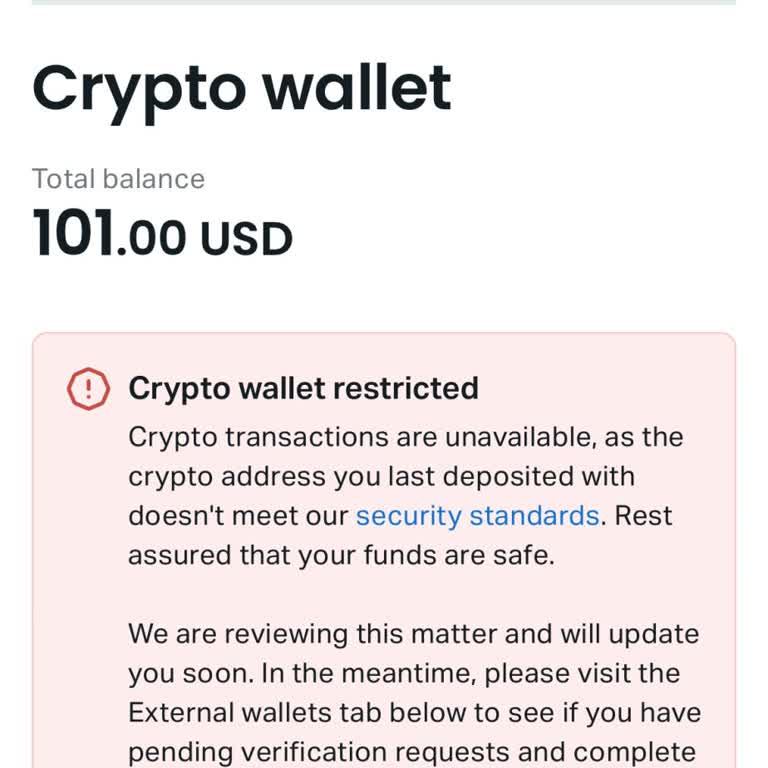768x768 pixels.
Task: Click the Crypto wallet restricted title
Action: click(303, 388)
